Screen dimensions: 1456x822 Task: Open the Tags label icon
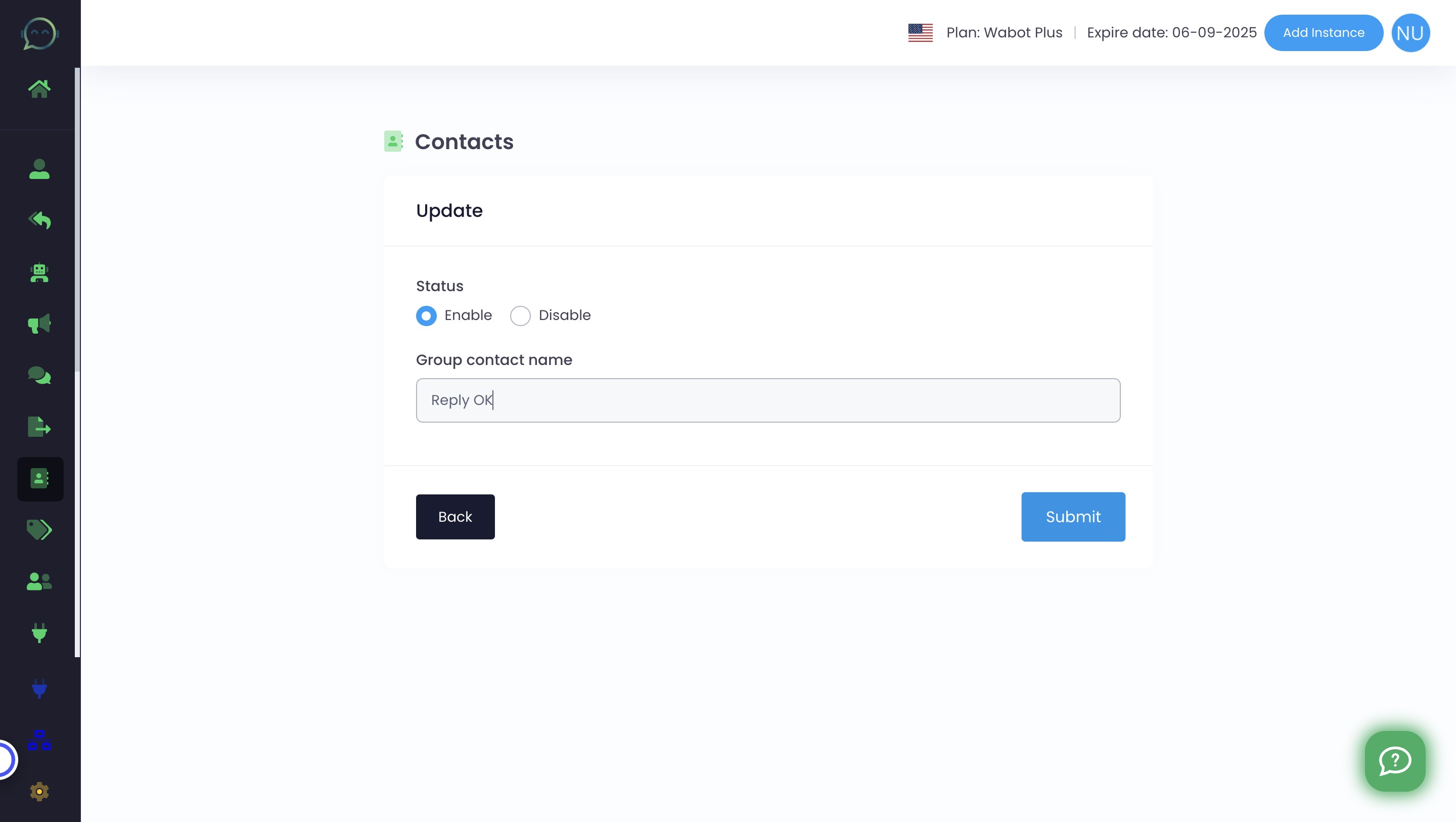(40, 530)
